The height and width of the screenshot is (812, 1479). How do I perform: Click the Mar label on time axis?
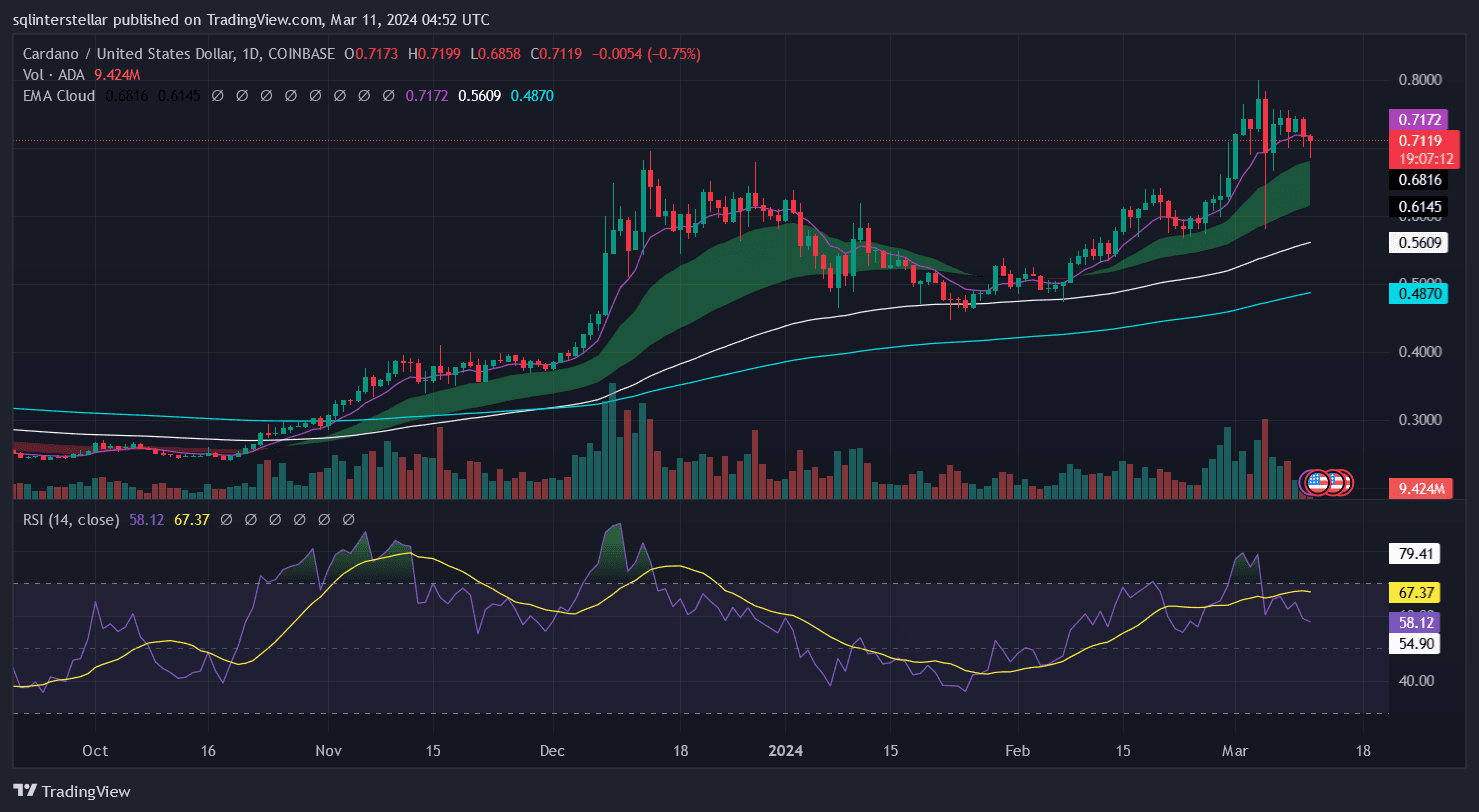click(x=1238, y=751)
